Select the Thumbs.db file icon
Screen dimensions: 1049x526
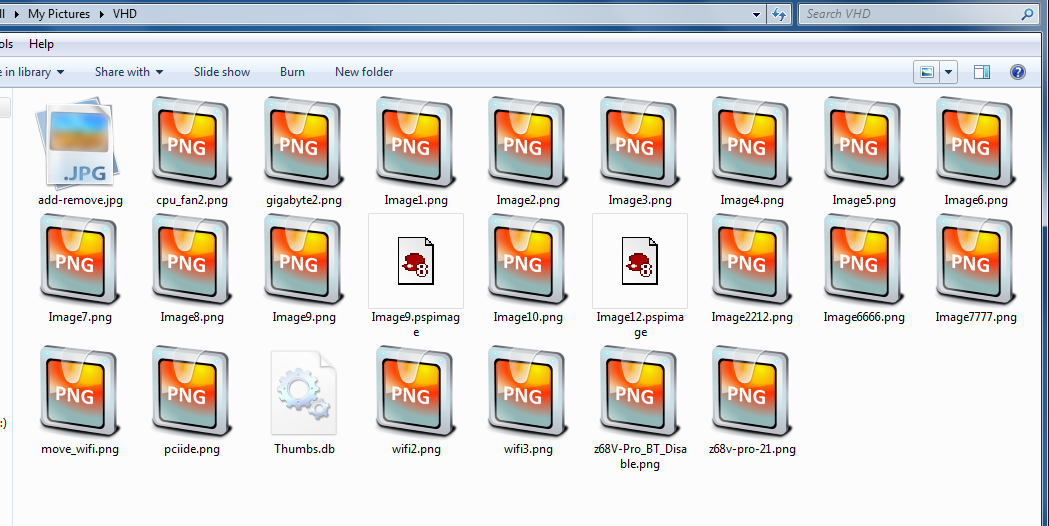pos(304,393)
